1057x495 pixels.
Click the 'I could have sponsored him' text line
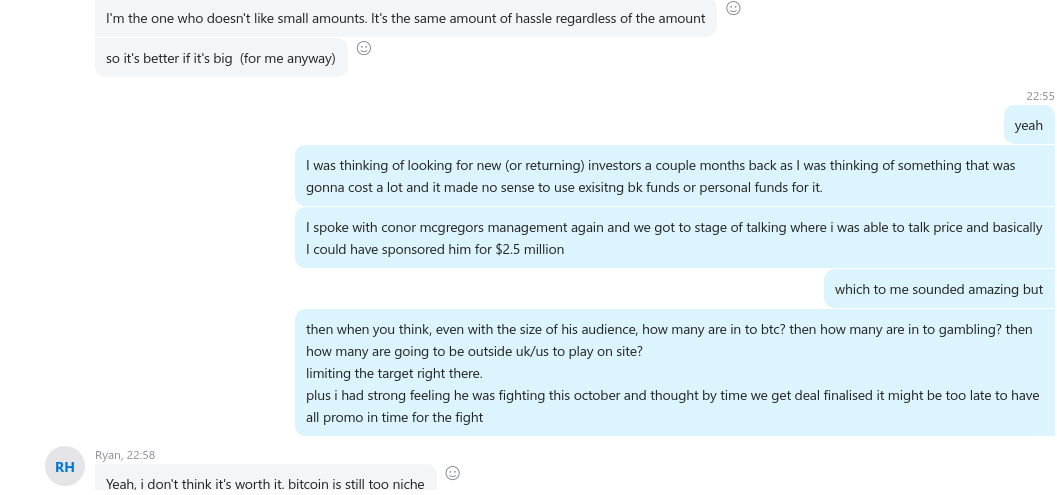[x=435, y=250]
